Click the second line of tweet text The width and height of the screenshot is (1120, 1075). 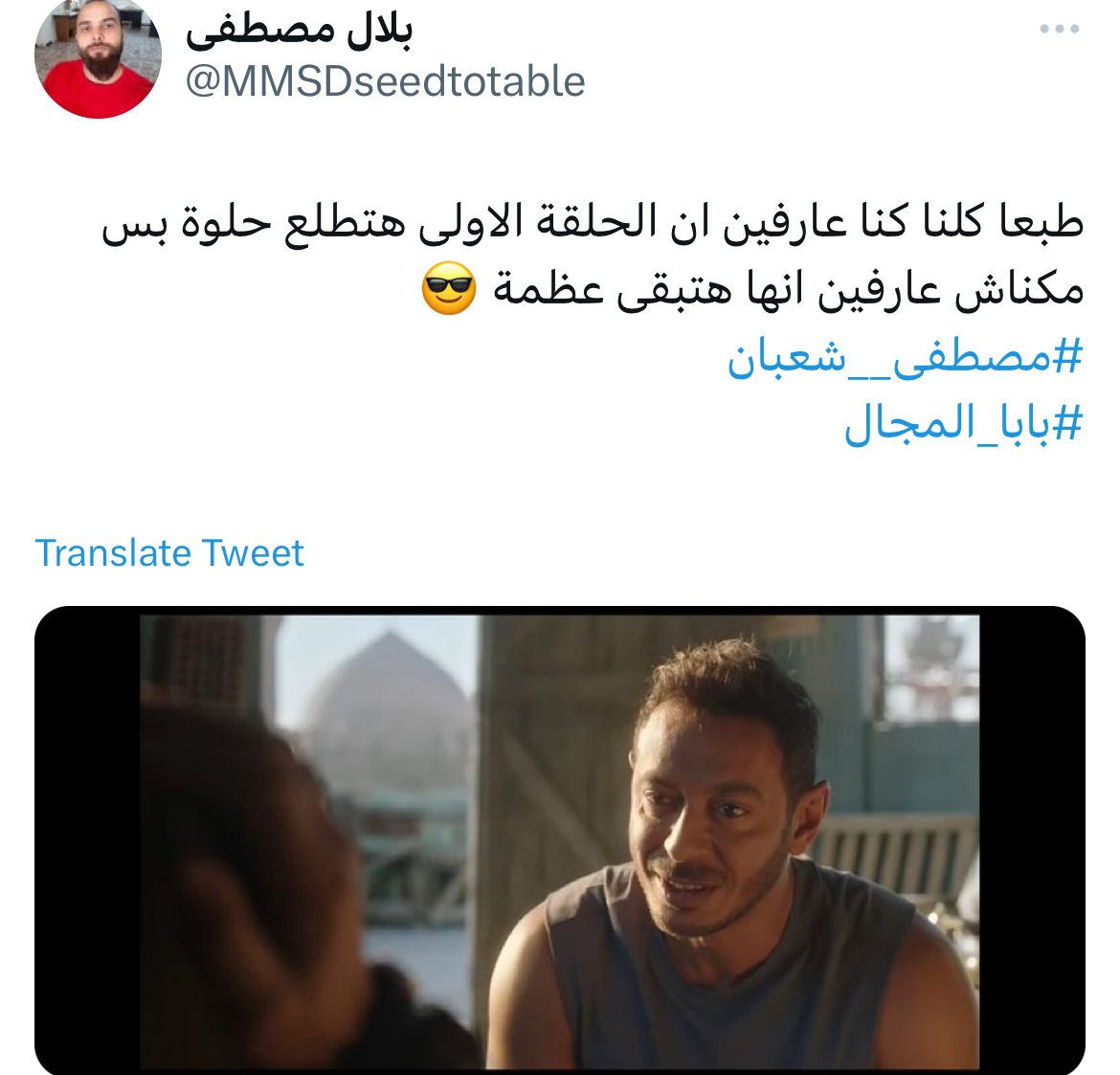pos(752,288)
